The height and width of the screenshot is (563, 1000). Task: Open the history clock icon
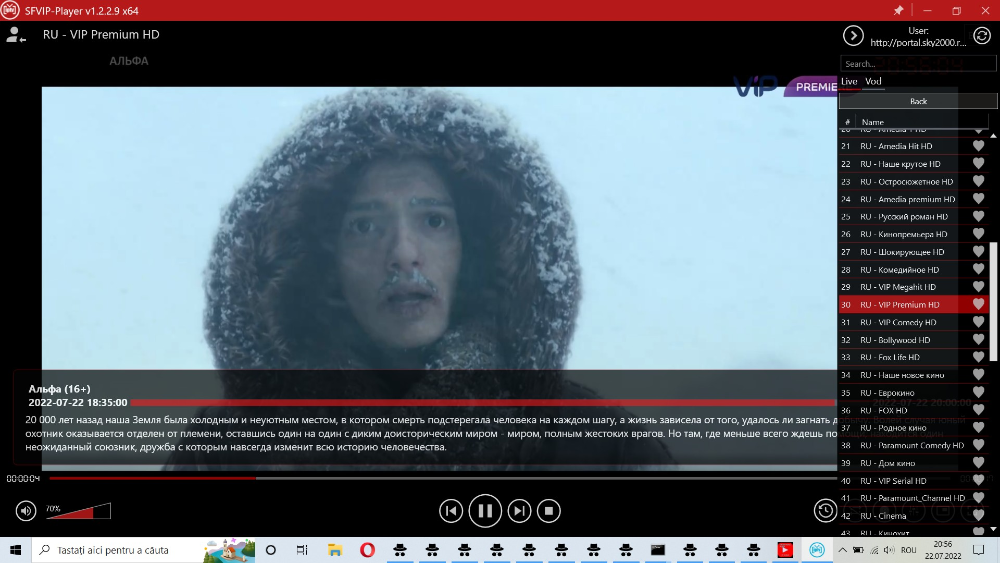click(825, 510)
